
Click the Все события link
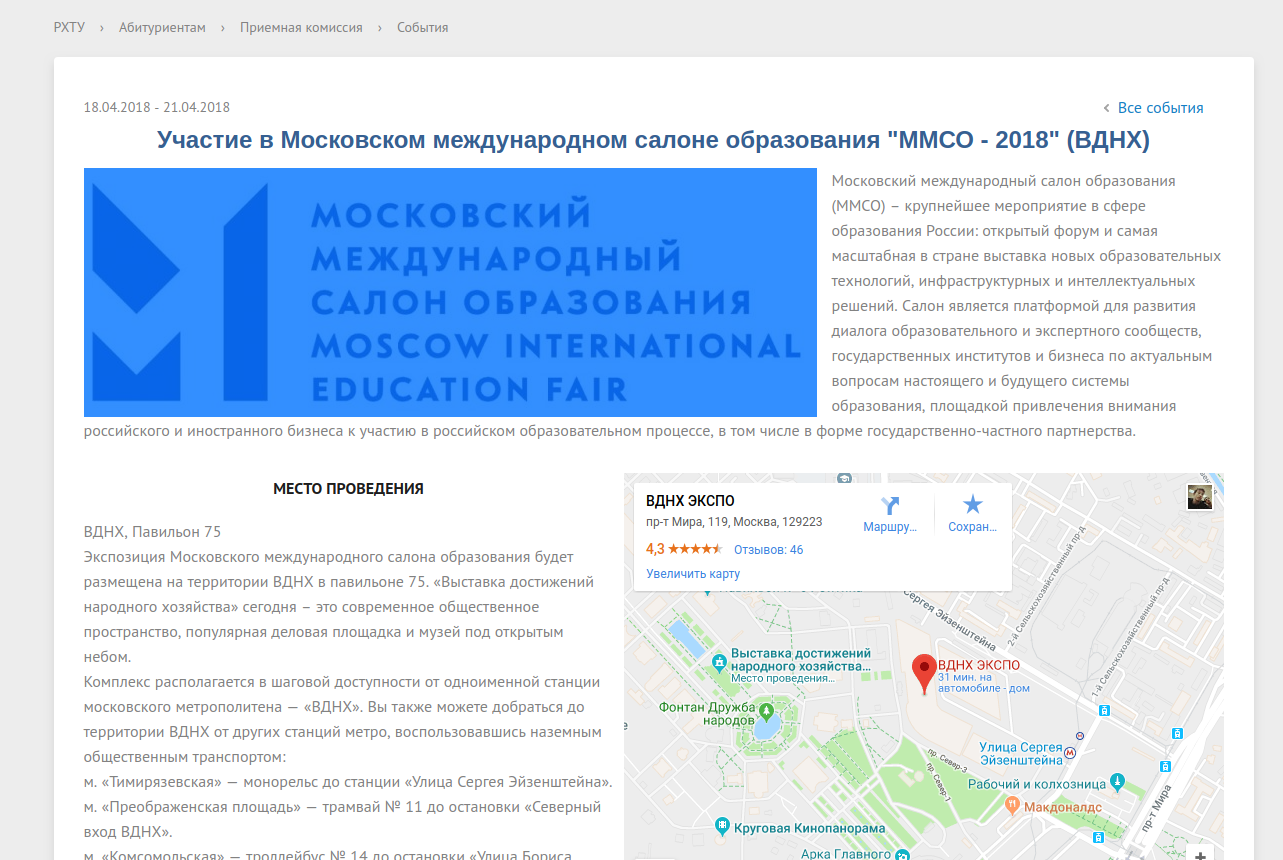1160,108
